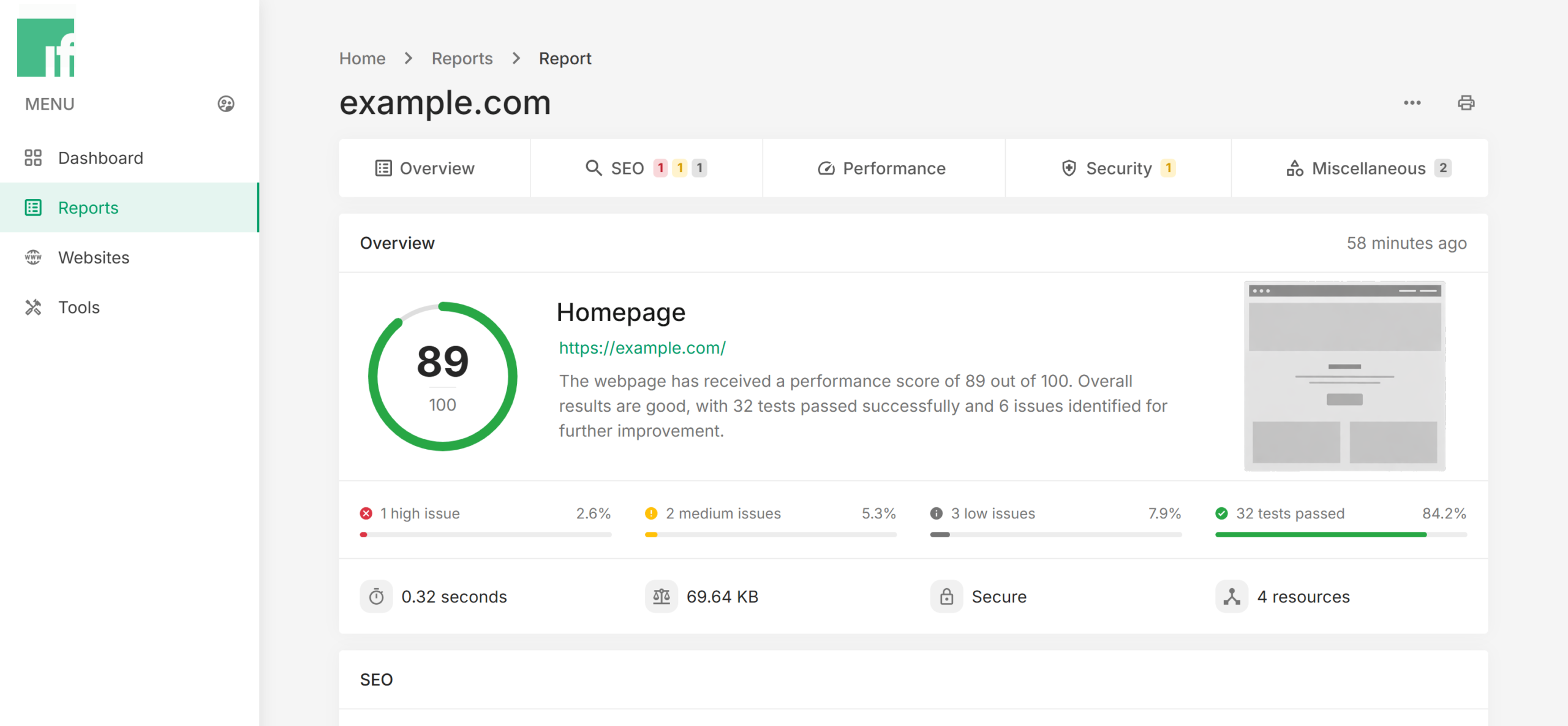
Task: Open the Dashboard sidebar icon
Action: (x=33, y=157)
